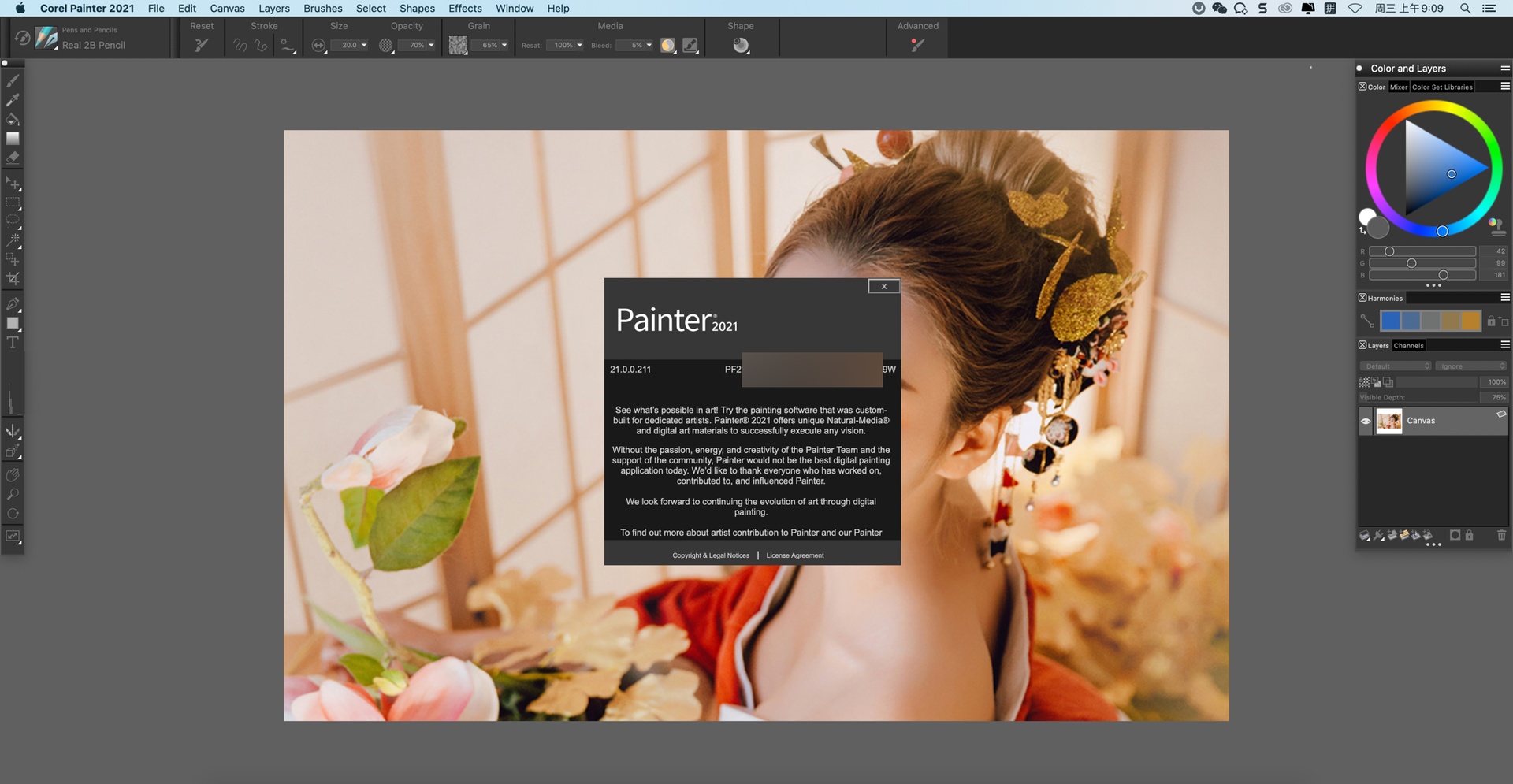Delete layer with the trash icon
The image size is (1513, 784).
[x=1501, y=535]
